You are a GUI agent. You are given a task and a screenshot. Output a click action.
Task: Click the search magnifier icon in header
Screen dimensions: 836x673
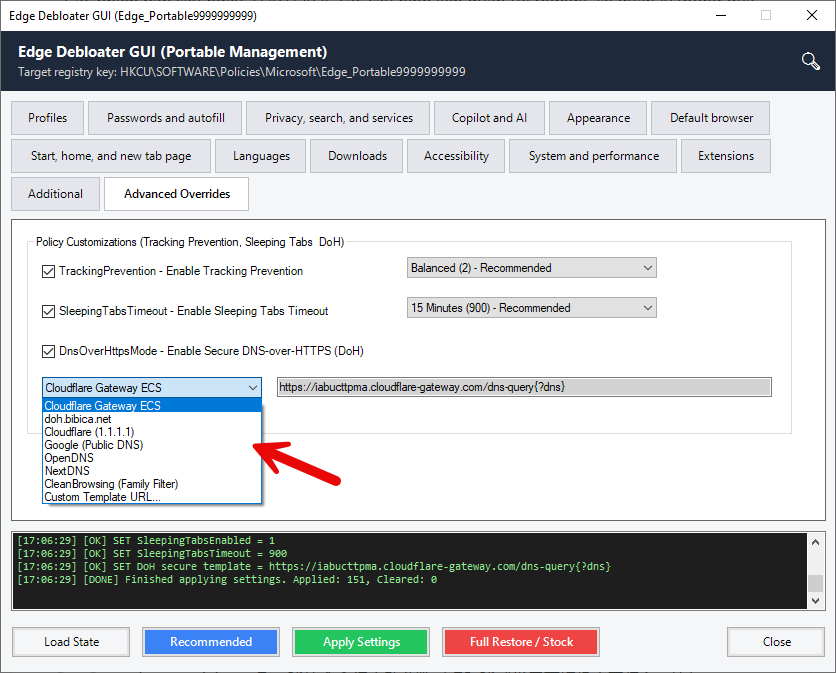coord(810,61)
